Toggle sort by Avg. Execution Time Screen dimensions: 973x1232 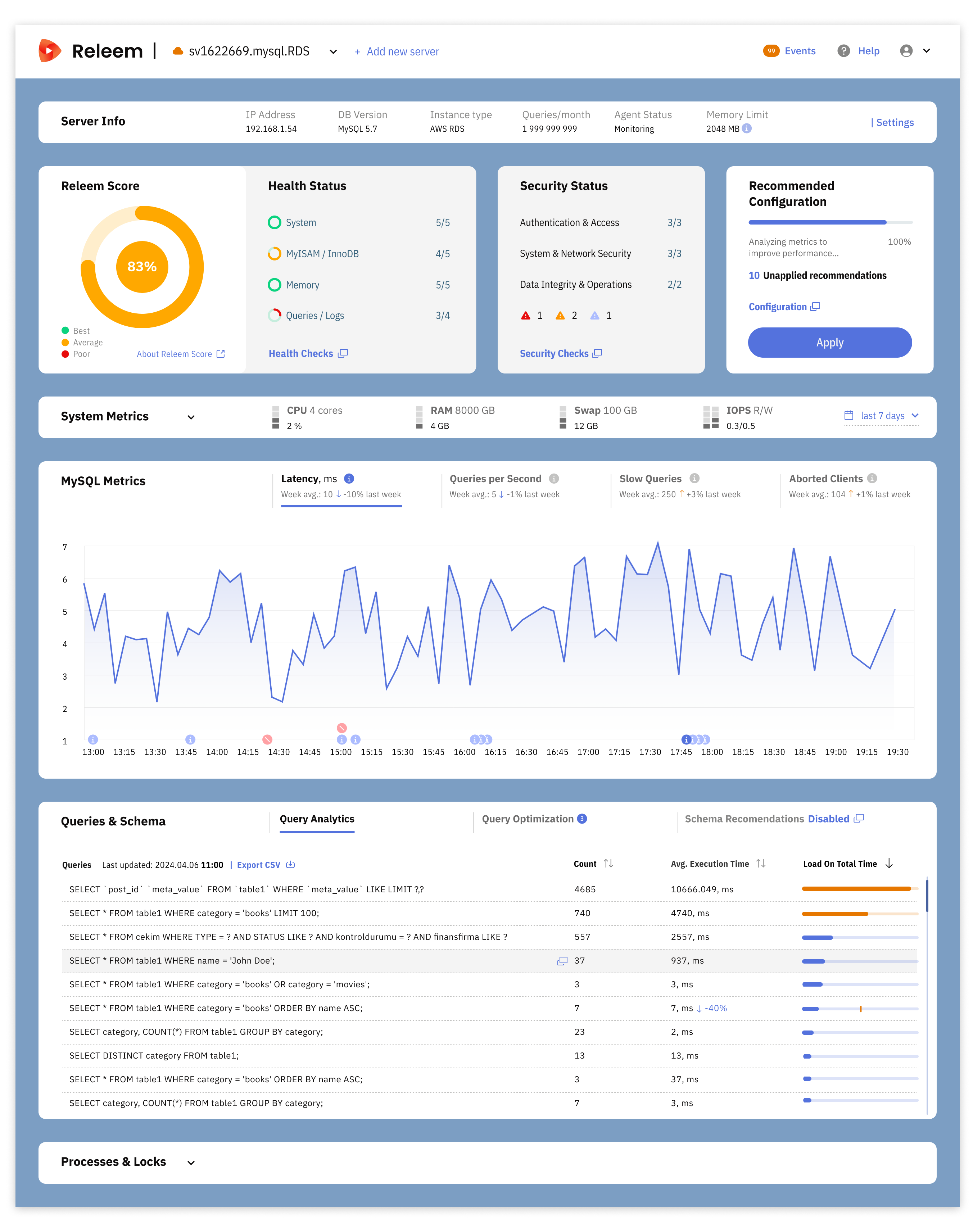pyautogui.click(x=762, y=864)
